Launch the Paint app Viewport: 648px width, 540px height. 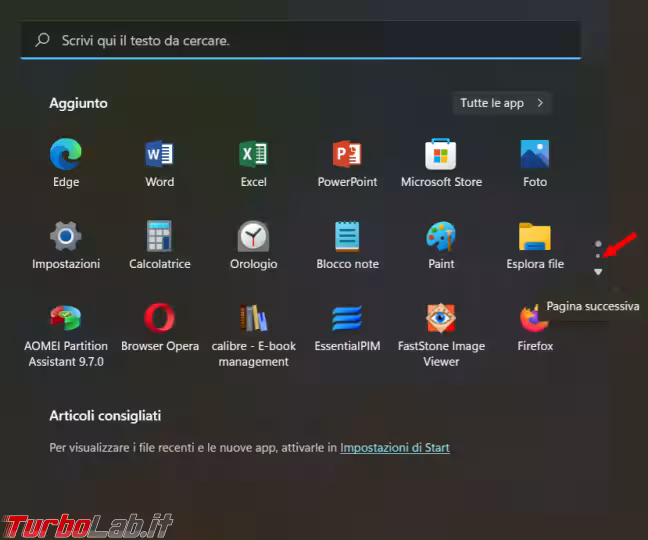tap(441, 245)
